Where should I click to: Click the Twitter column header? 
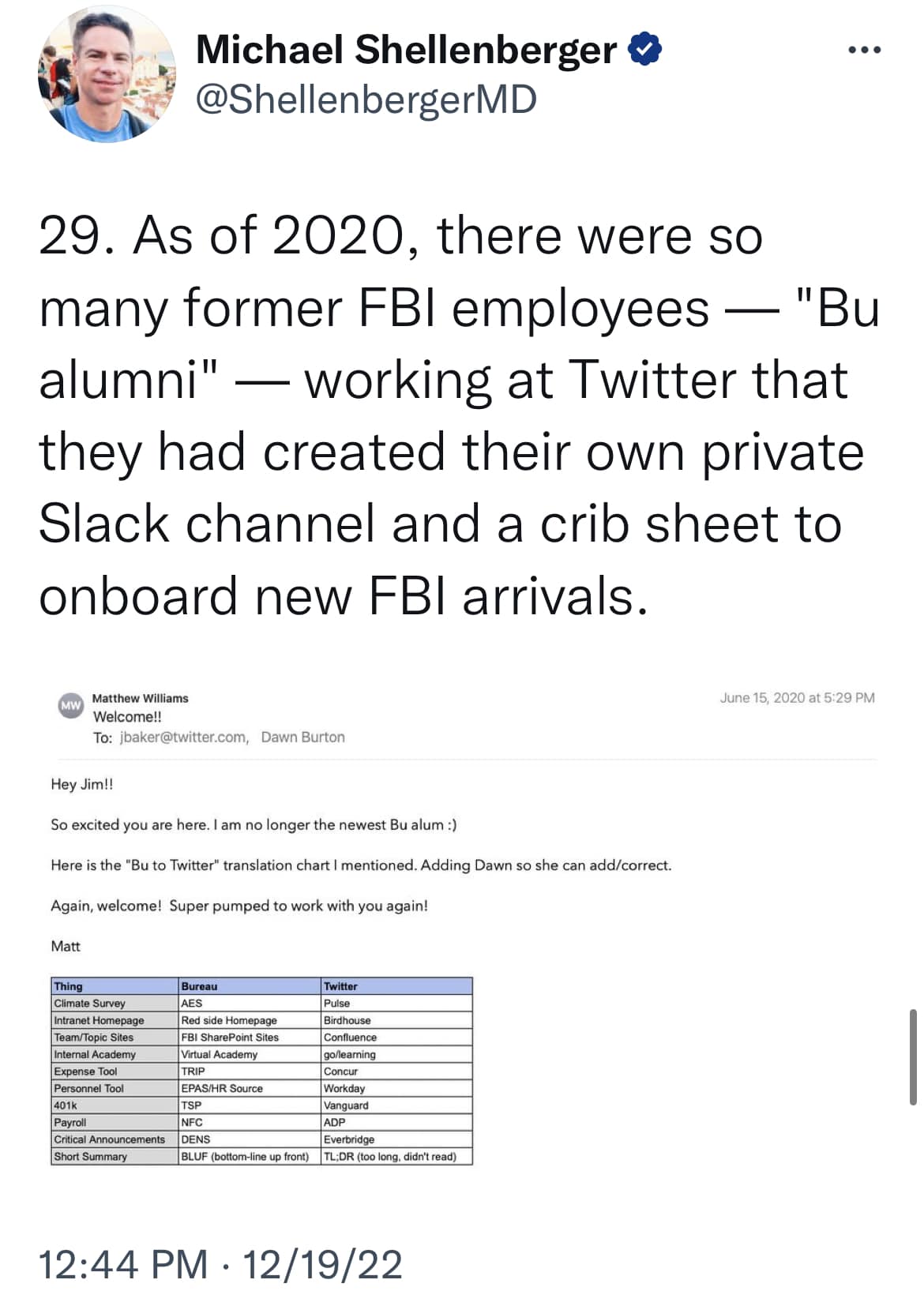[x=396, y=986]
